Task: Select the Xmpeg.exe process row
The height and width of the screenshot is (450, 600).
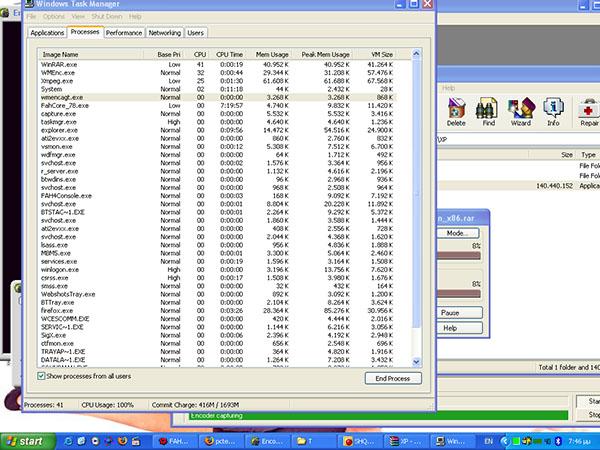Action: pyautogui.click(x=218, y=81)
